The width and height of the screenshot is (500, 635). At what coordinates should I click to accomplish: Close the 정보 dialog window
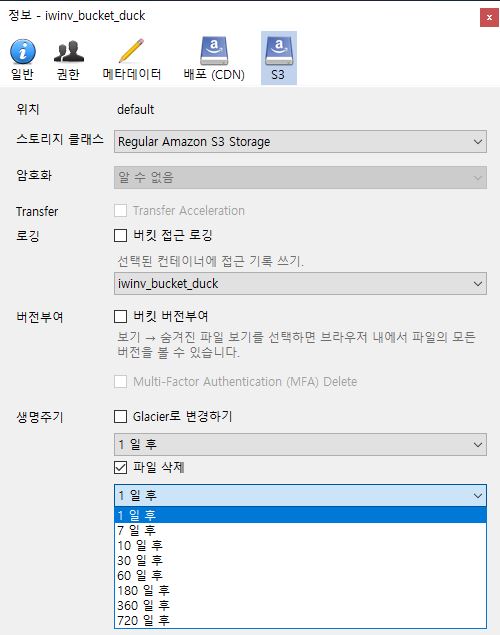click(x=489, y=17)
